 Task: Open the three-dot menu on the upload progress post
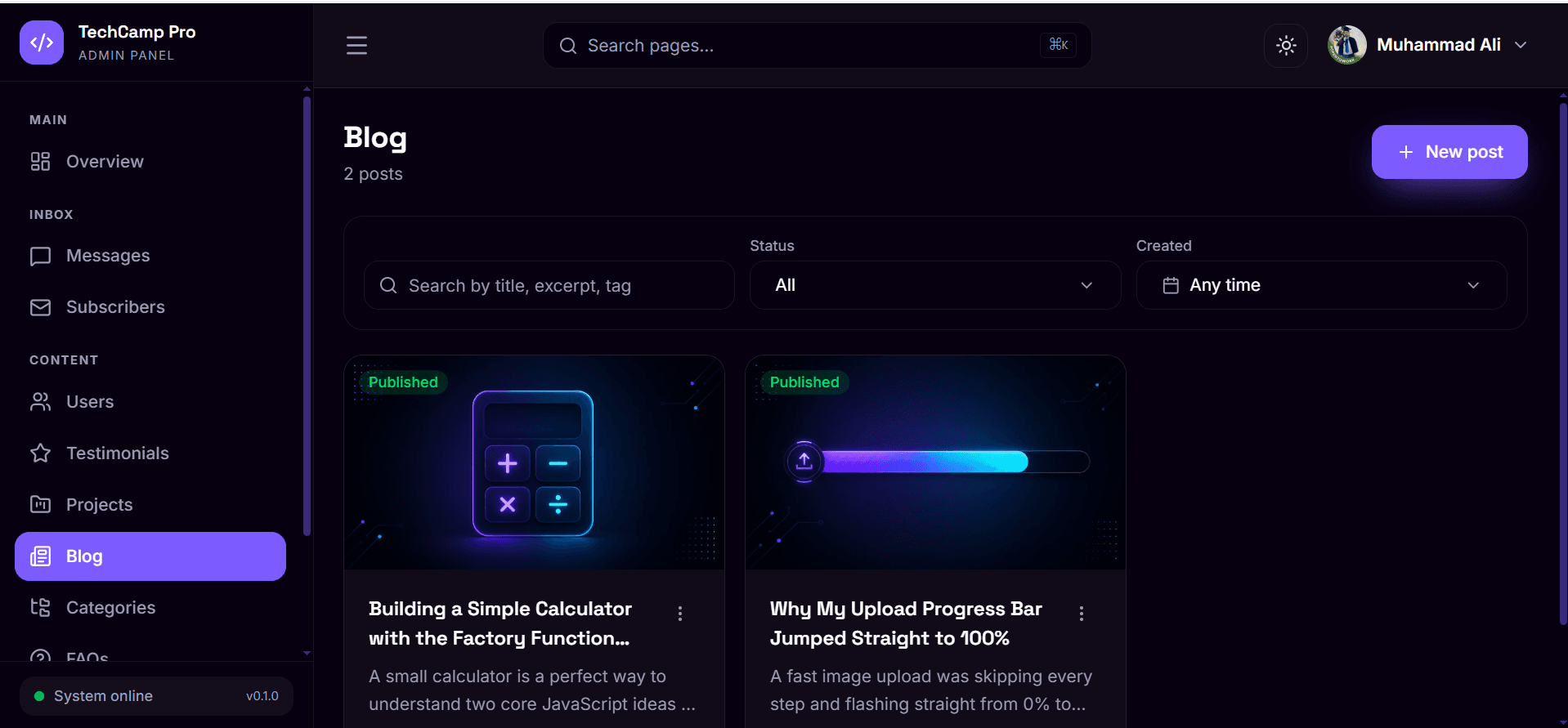pyautogui.click(x=1082, y=614)
